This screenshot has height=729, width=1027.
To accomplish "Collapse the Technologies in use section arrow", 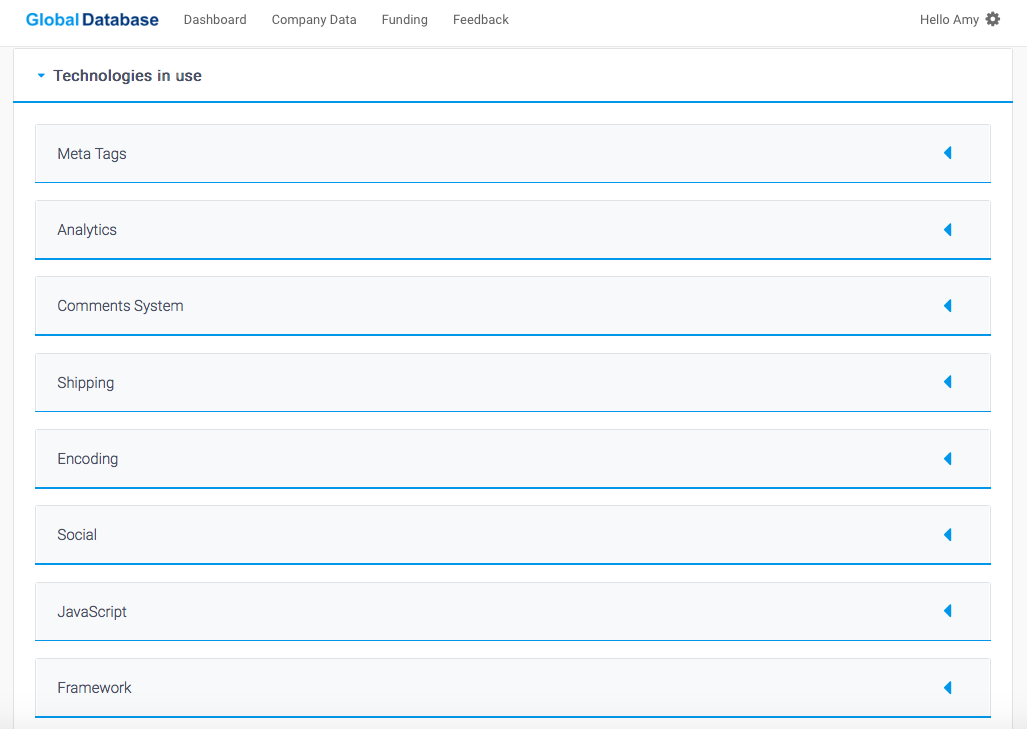I will click(41, 76).
